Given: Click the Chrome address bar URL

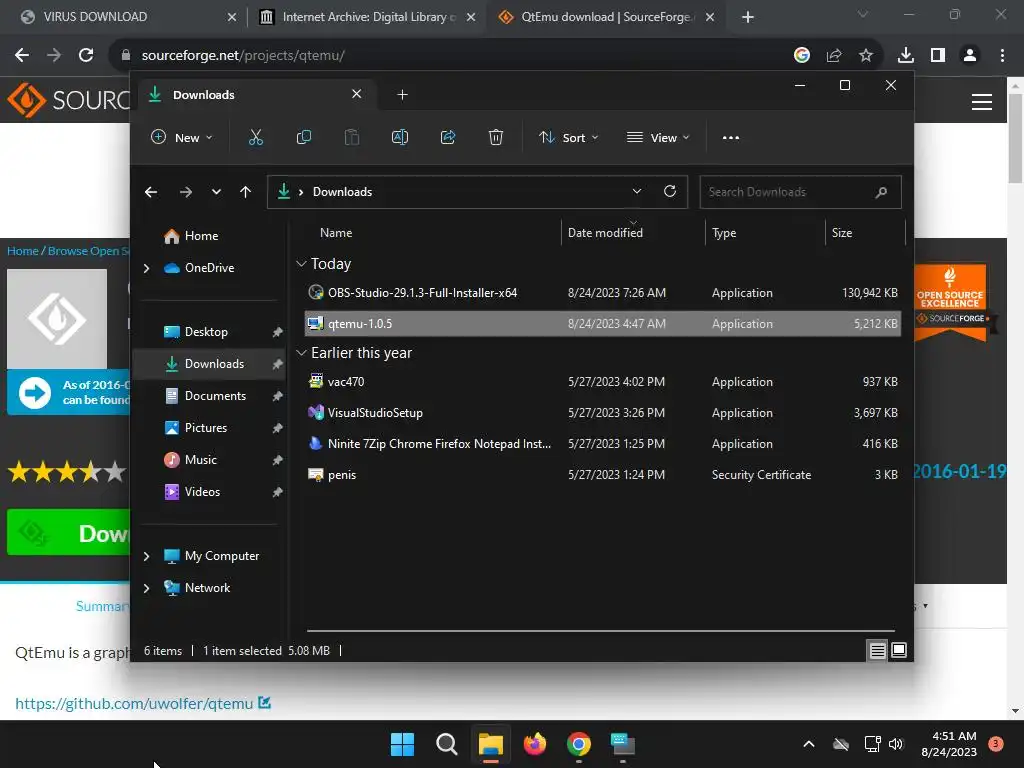Looking at the screenshot, I should point(243,55).
